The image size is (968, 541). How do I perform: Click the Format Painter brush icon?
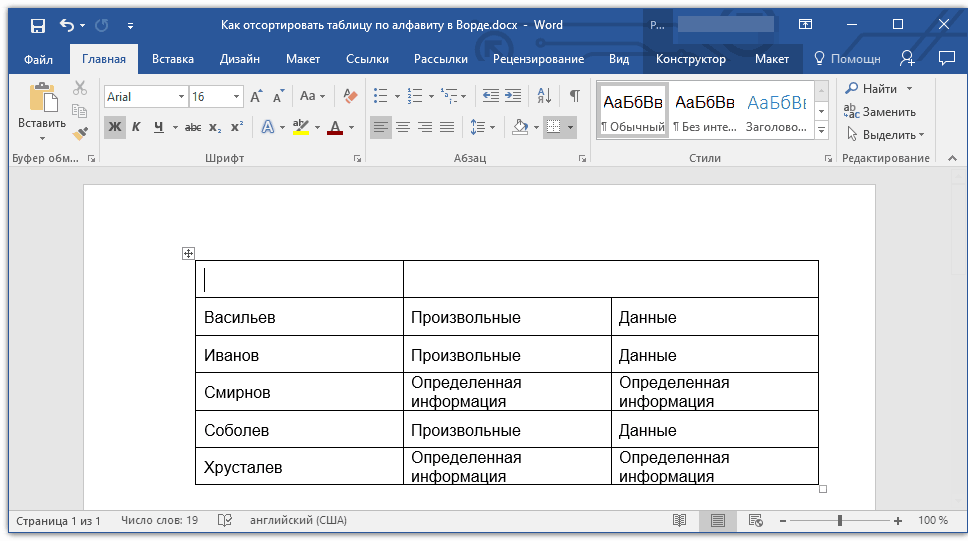pos(80,133)
